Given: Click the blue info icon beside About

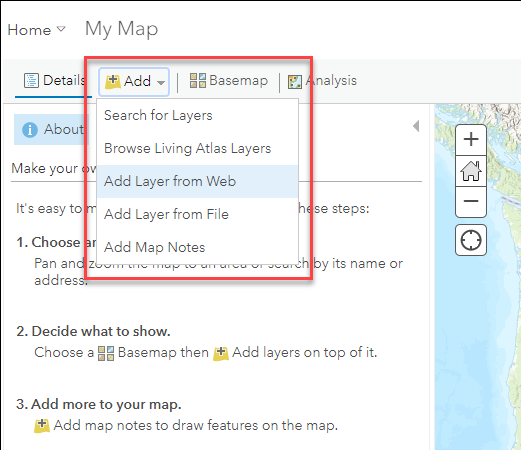Looking at the screenshot, I should point(30,130).
